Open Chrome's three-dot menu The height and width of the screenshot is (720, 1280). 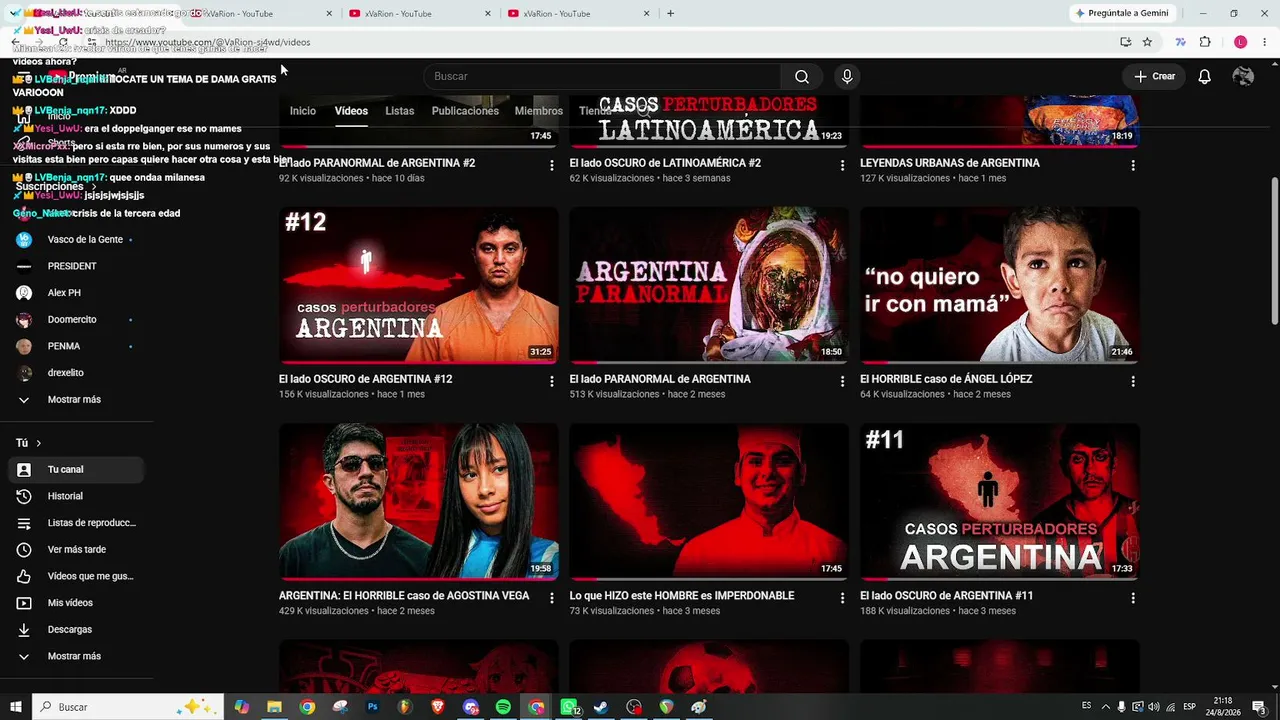click(1265, 42)
